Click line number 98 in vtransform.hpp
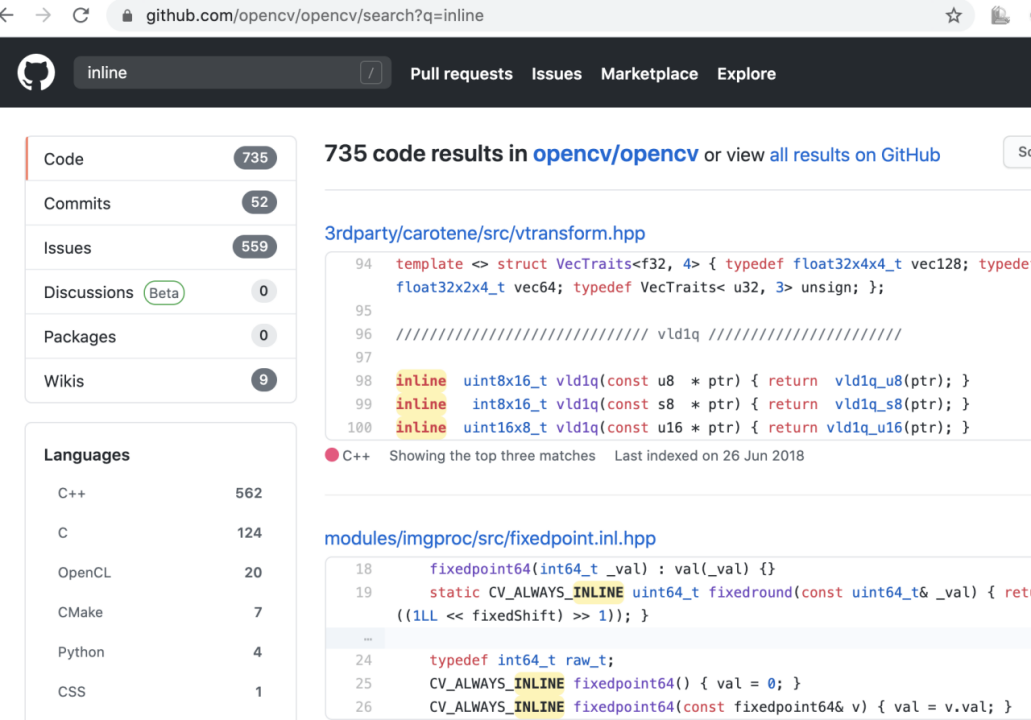 [363, 381]
